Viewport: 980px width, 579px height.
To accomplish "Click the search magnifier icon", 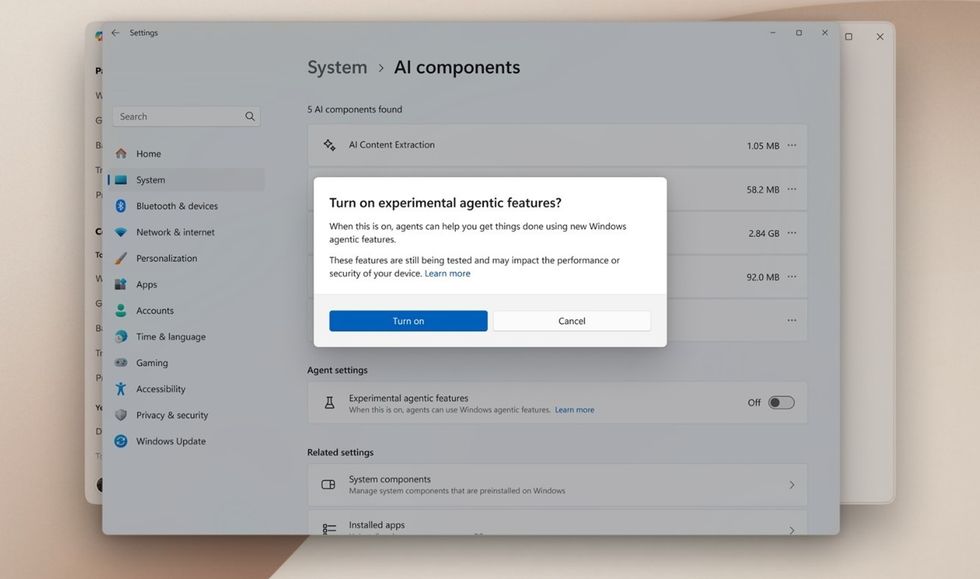I will pyautogui.click(x=250, y=117).
